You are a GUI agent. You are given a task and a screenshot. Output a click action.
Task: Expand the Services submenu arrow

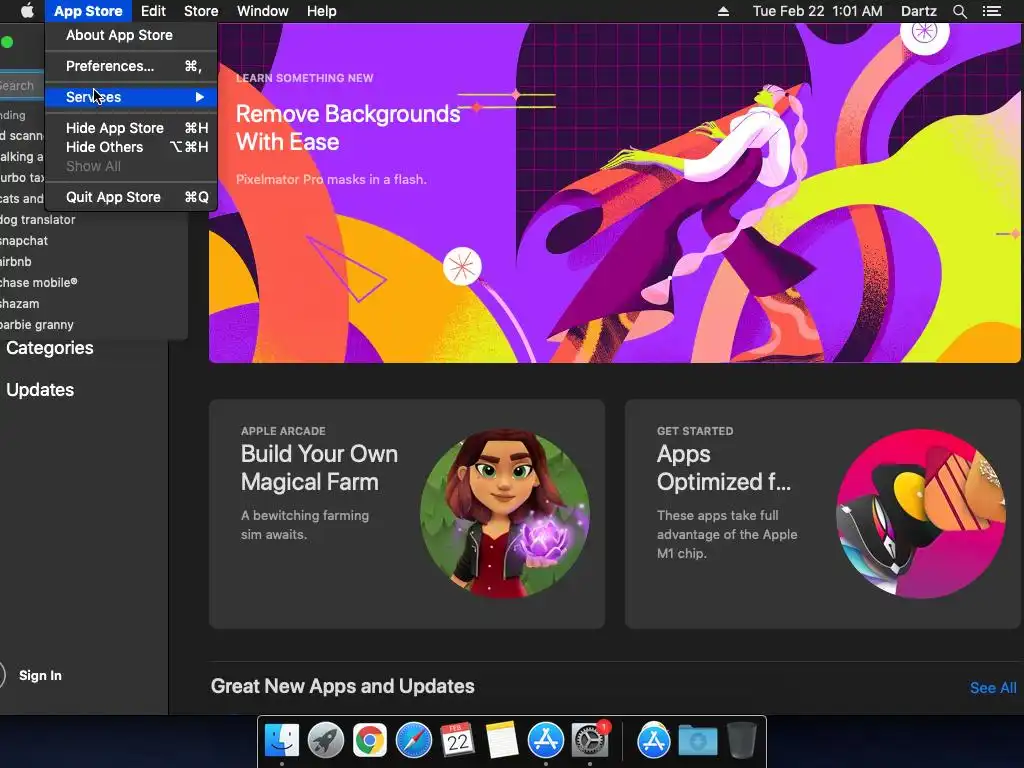(200, 97)
